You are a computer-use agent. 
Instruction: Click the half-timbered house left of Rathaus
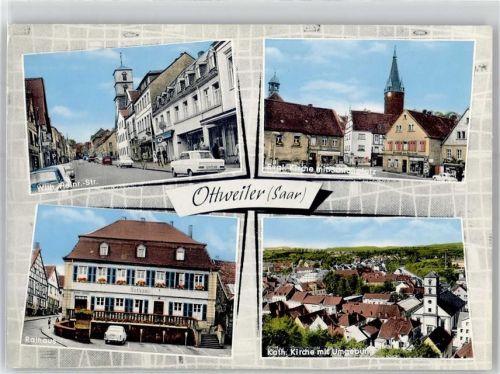(x=38, y=283)
